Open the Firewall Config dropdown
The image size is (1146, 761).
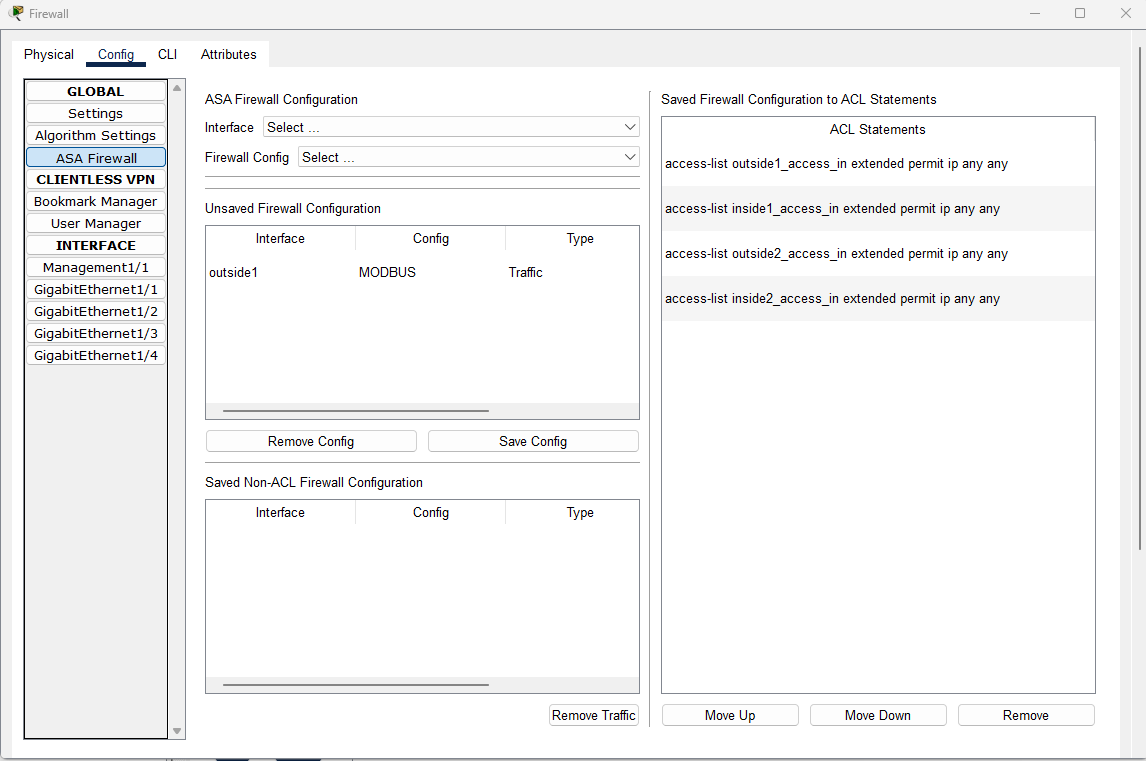467,156
